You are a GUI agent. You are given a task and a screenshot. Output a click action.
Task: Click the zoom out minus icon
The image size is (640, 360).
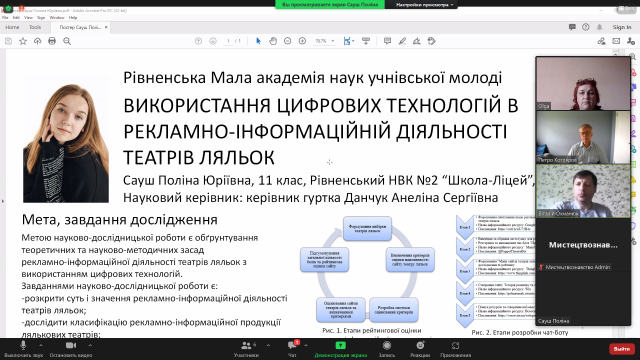click(287, 41)
